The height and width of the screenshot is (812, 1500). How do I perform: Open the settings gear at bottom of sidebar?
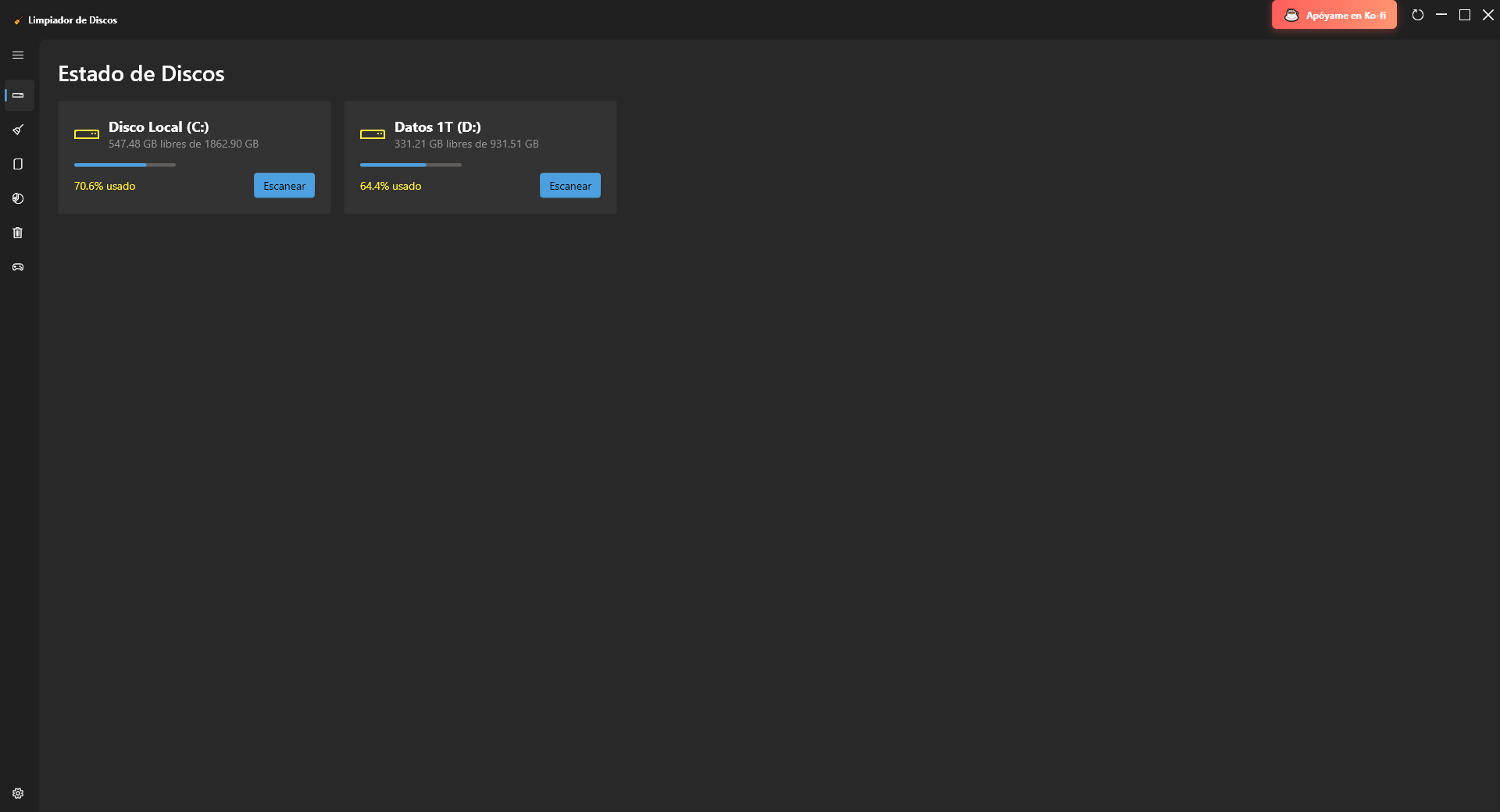tap(18, 792)
